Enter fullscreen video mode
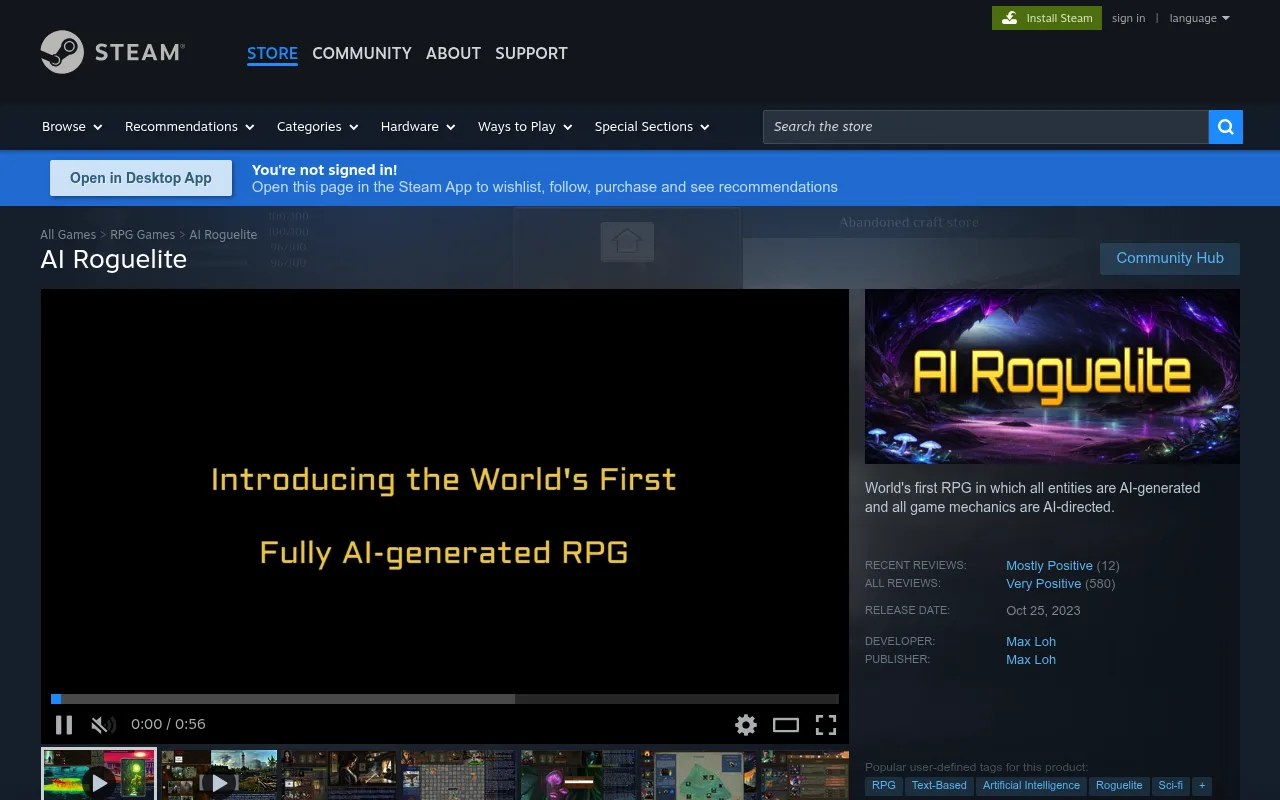The image size is (1280, 800). pos(826,725)
